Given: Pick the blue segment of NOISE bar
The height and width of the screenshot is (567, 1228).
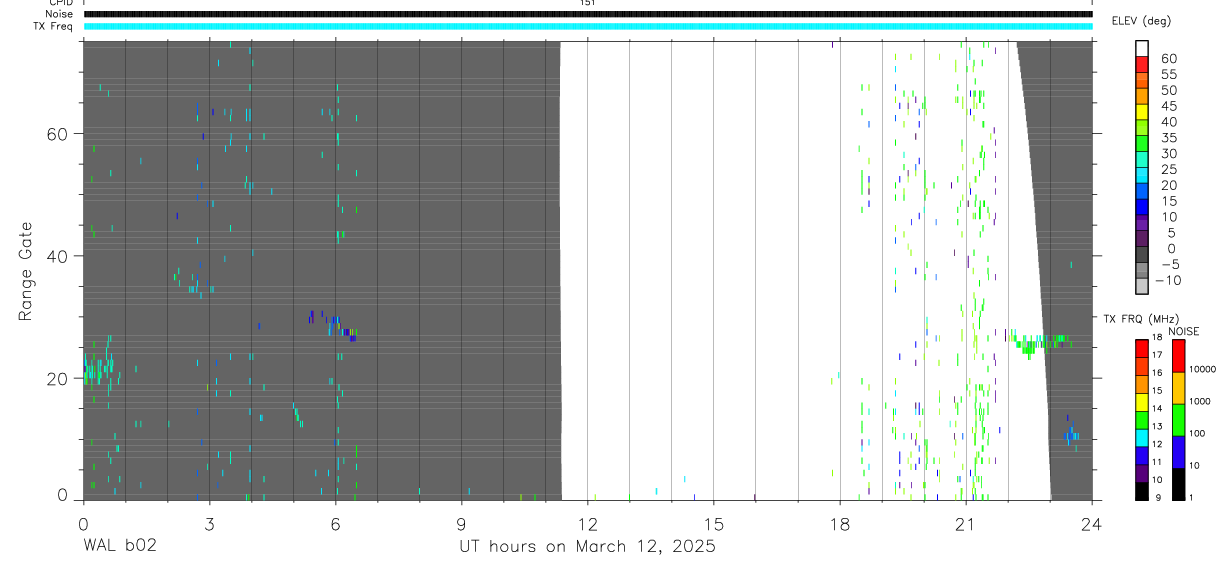Looking at the screenshot, I should point(1178,452).
